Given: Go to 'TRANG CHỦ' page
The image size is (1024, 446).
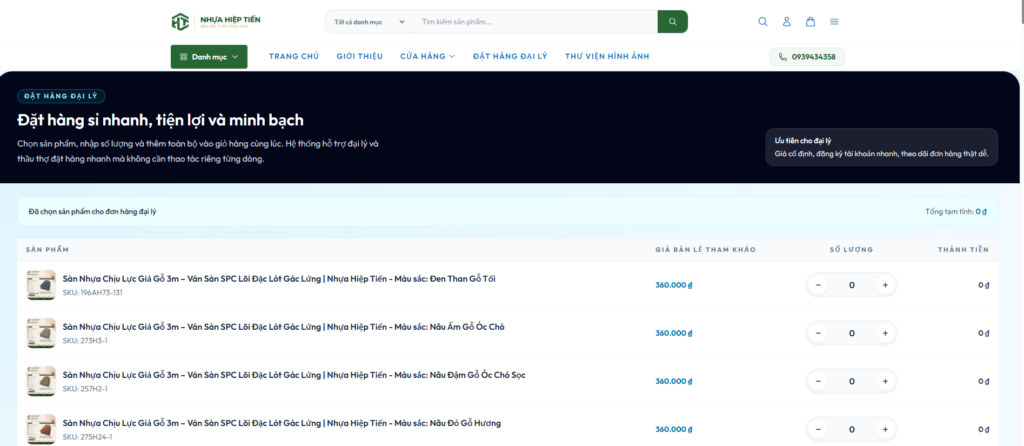Looking at the screenshot, I should [294, 57].
